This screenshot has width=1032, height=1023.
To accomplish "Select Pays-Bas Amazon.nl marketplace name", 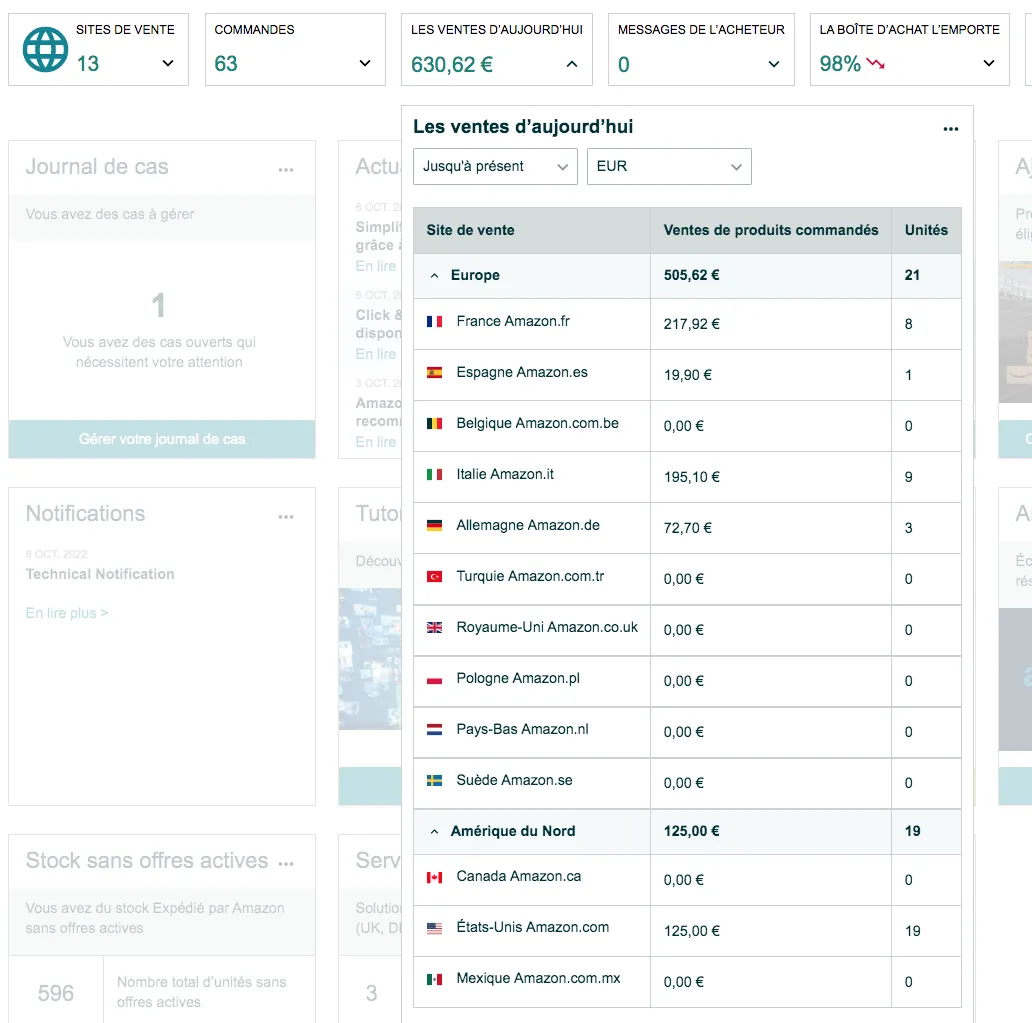I will tap(522, 729).
